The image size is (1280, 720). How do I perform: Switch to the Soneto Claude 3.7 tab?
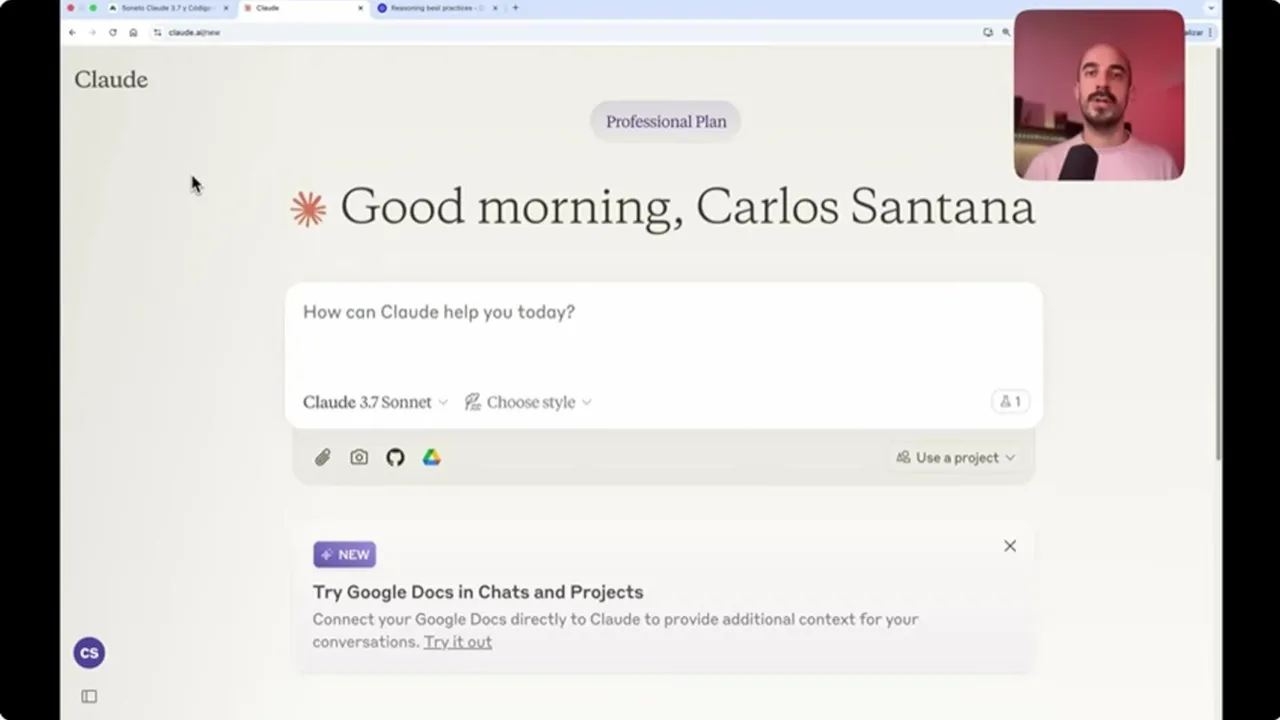pyautogui.click(x=166, y=8)
